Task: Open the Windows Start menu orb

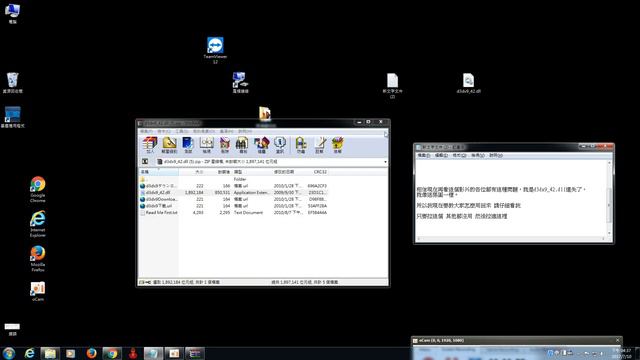Action: (x=8, y=353)
